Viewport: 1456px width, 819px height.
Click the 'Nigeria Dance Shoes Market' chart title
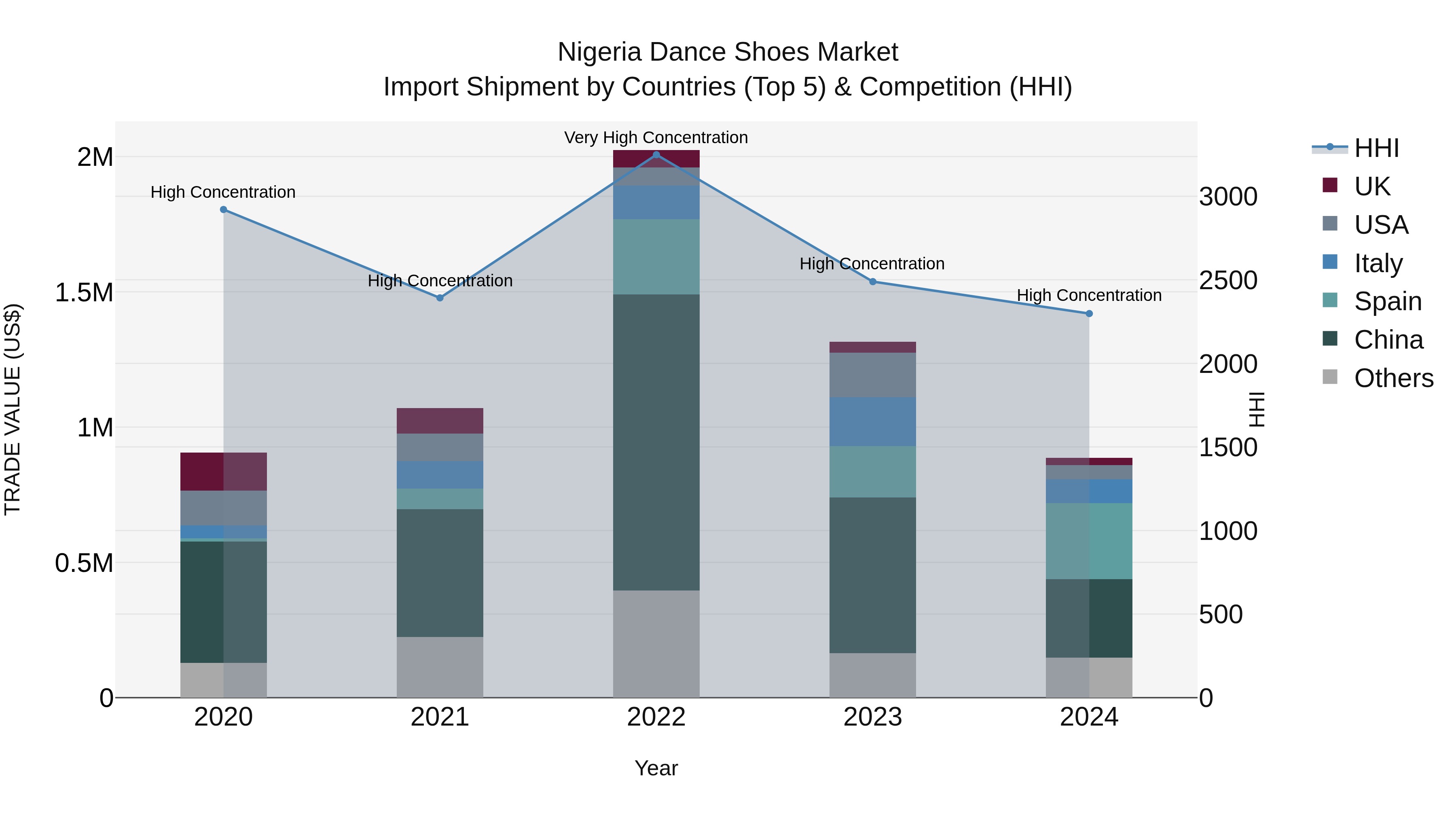pos(728,52)
